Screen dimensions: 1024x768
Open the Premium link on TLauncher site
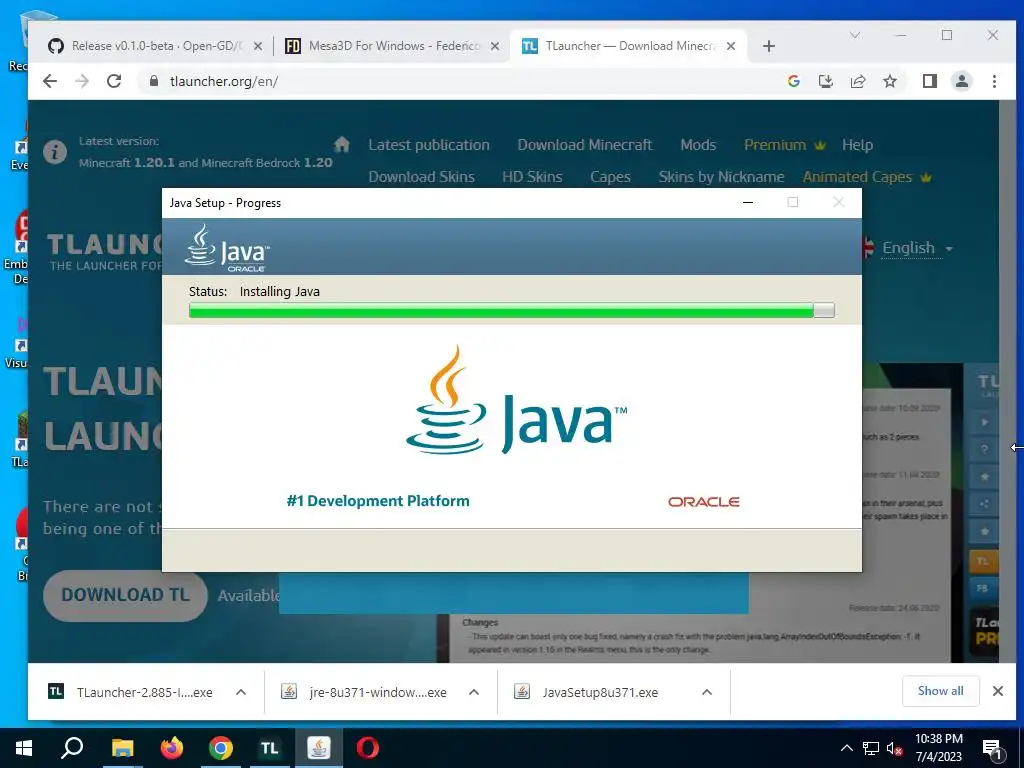coord(784,145)
